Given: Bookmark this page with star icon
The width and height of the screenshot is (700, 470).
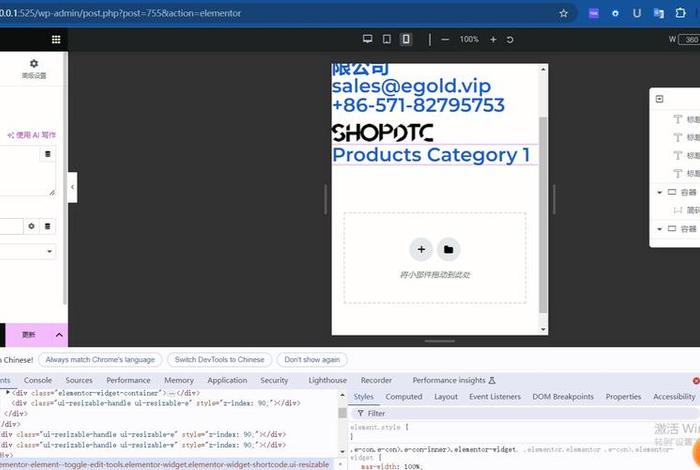Looking at the screenshot, I should pos(563,13).
